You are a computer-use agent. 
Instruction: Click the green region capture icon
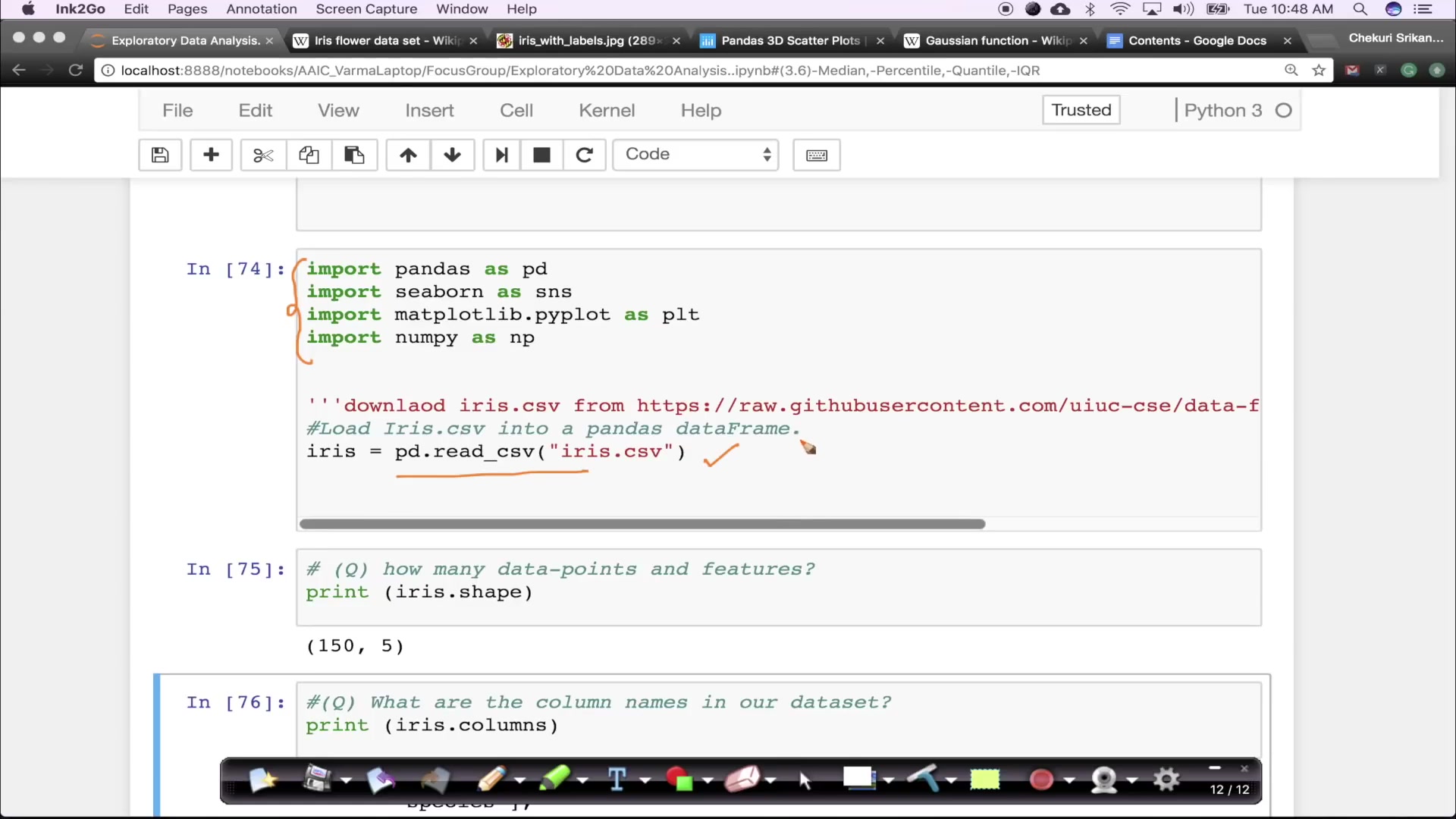point(985,779)
